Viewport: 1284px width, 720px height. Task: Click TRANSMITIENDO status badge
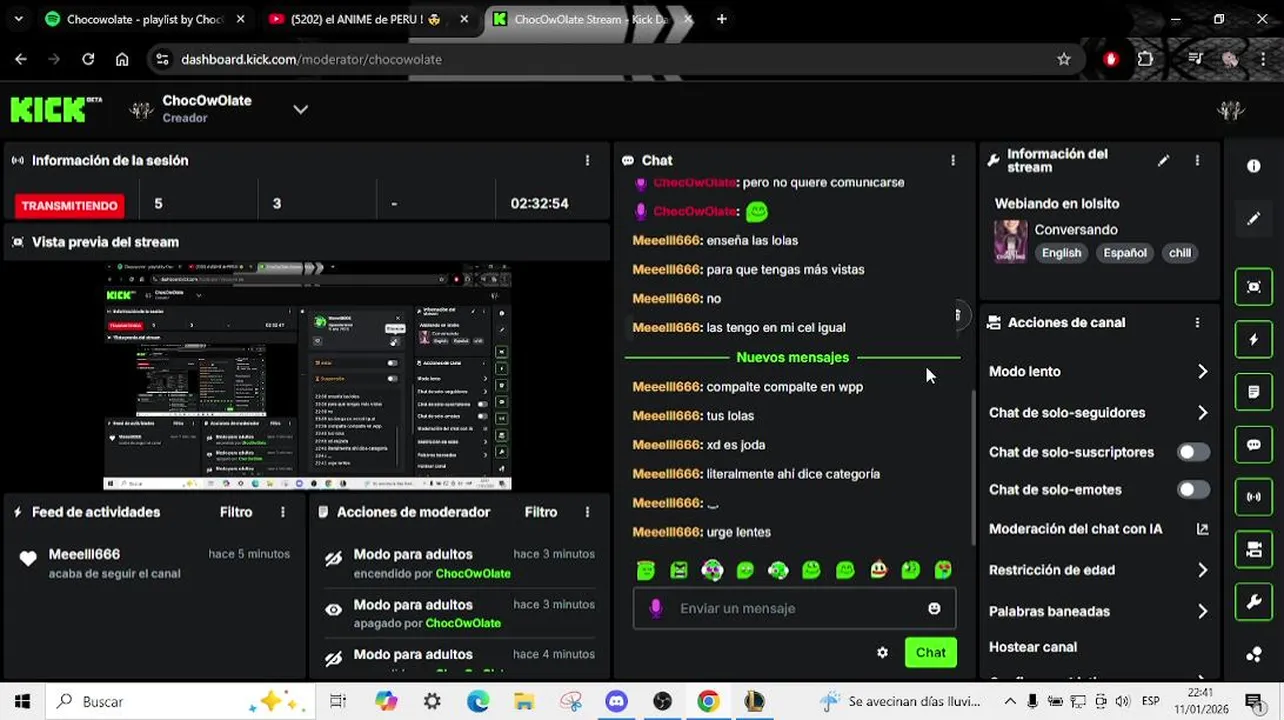pos(69,205)
